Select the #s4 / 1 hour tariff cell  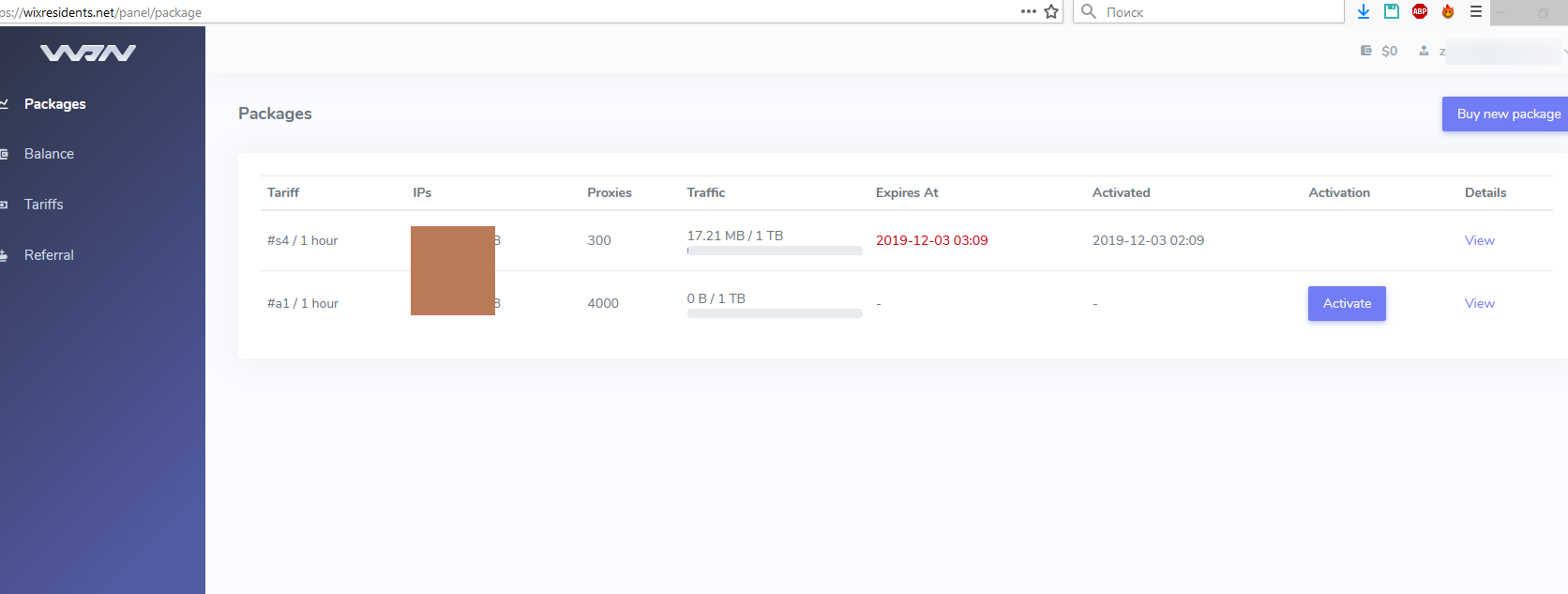[x=303, y=240]
